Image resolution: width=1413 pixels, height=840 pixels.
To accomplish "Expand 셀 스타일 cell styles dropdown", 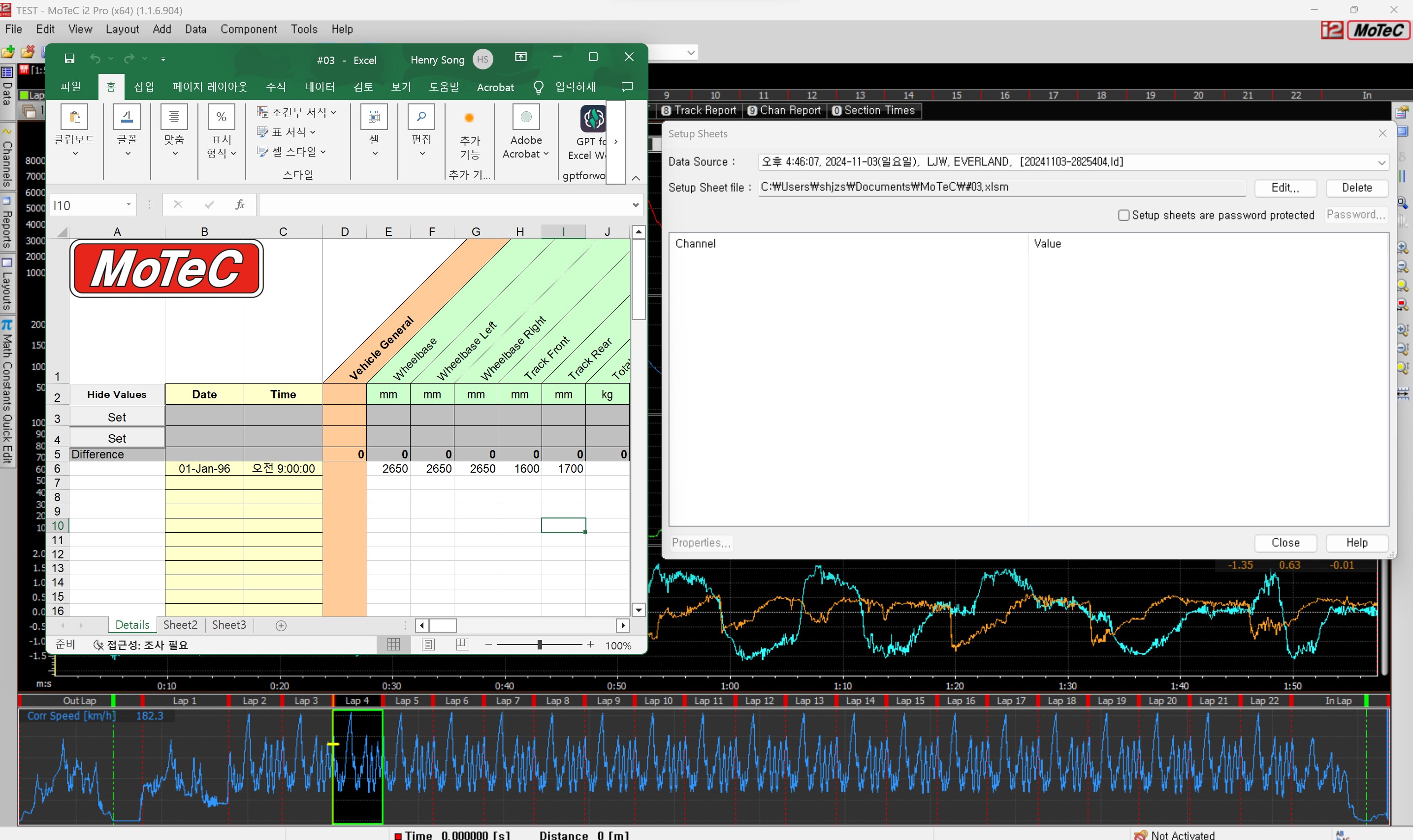I will pyautogui.click(x=291, y=151).
